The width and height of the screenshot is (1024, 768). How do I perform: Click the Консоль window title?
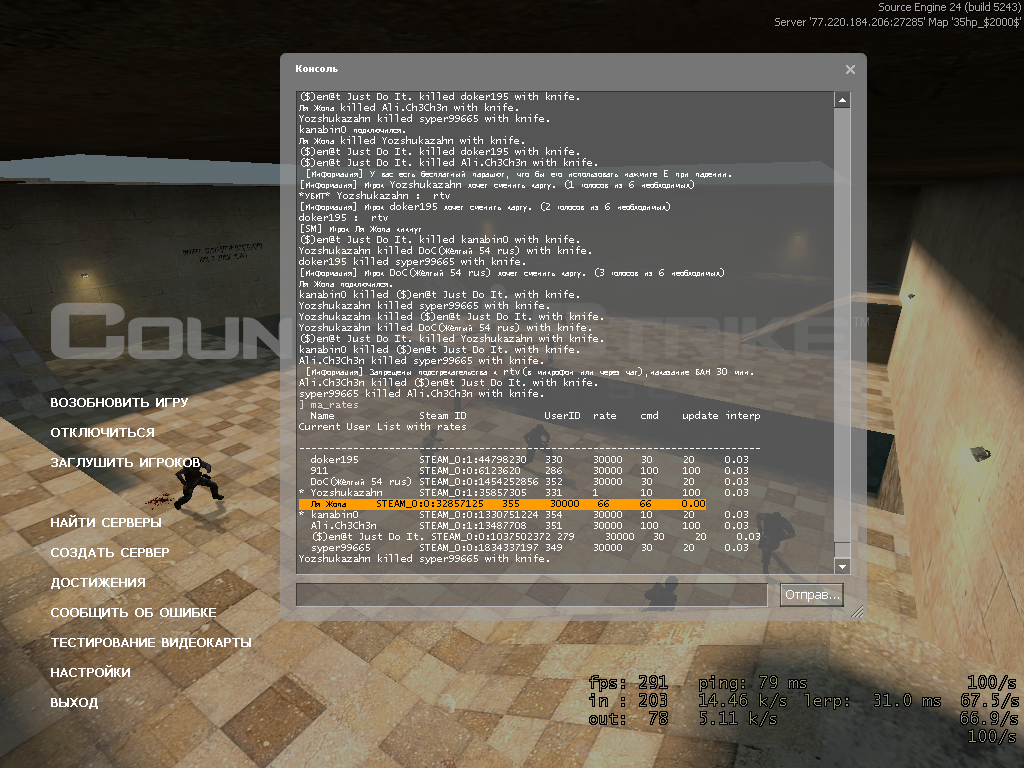[x=317, y=69]
